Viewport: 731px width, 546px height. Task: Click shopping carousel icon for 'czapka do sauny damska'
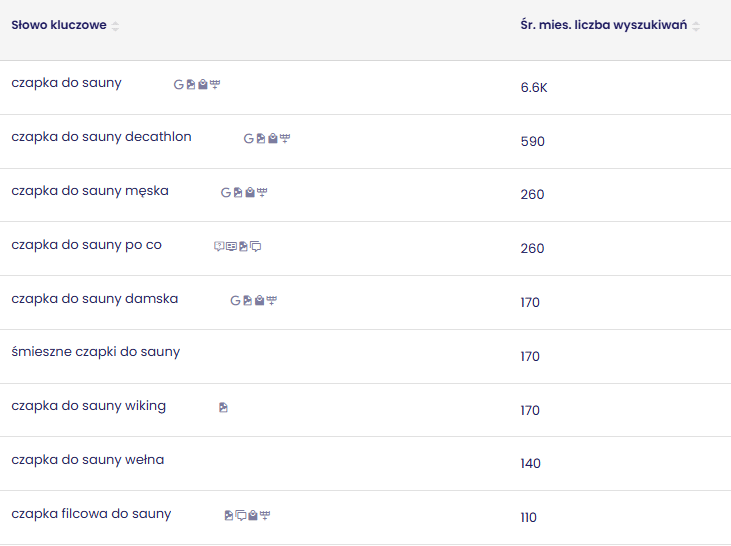click(x=272, y=300)
